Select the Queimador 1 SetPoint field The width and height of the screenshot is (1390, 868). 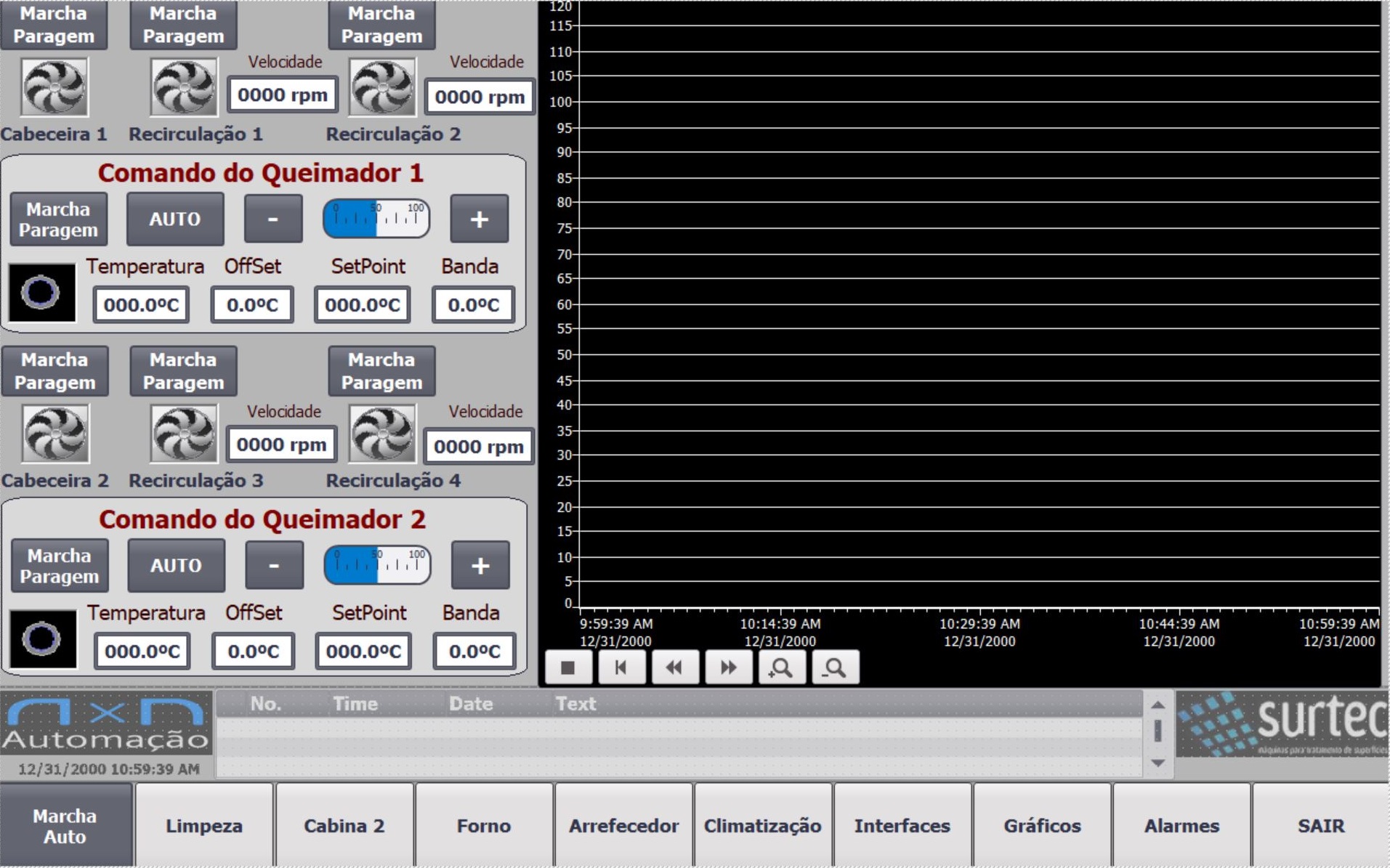click(362, 305)
